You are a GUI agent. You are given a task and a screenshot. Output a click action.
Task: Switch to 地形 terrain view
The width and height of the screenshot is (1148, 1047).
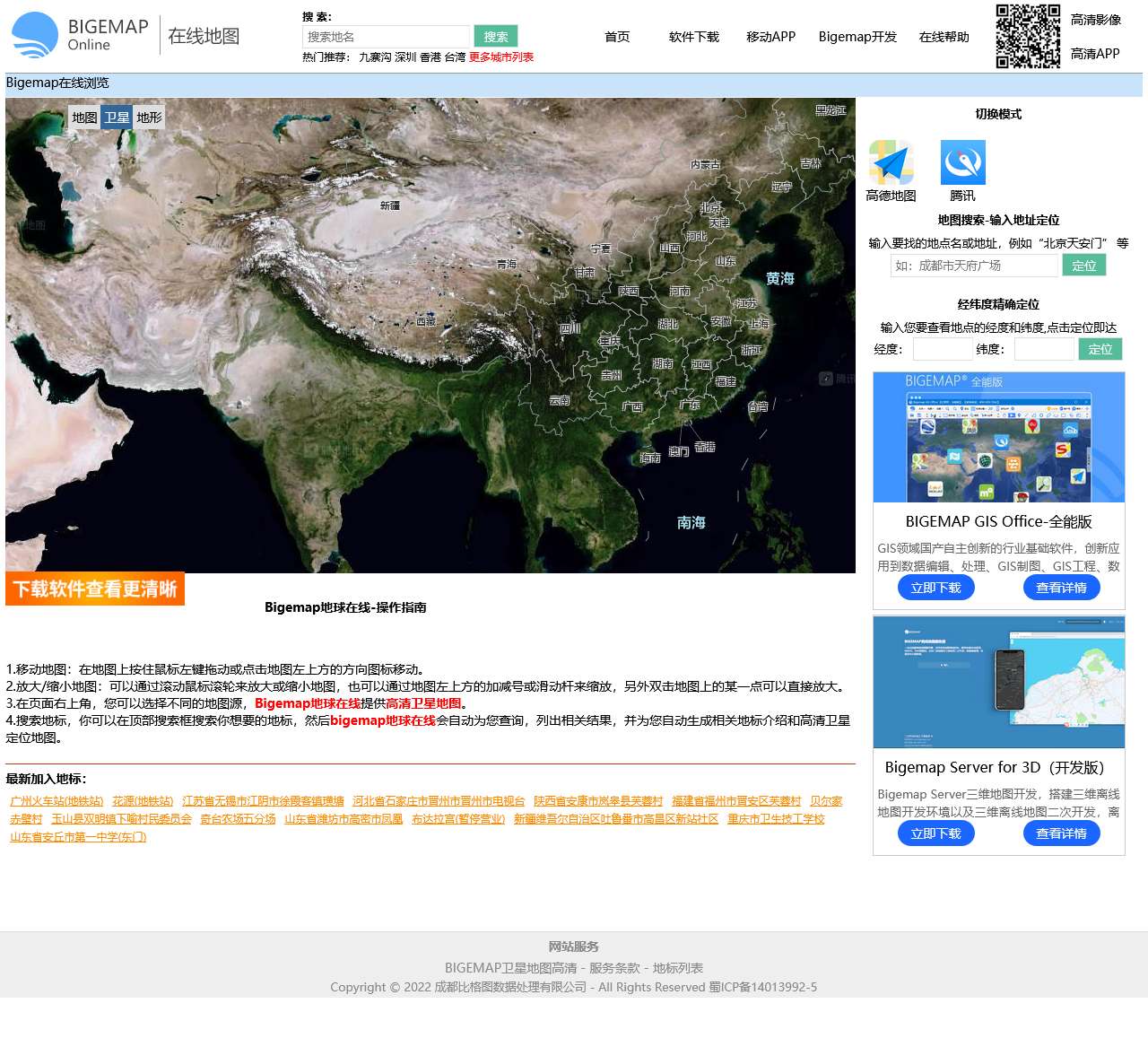[x=149, y=117]
